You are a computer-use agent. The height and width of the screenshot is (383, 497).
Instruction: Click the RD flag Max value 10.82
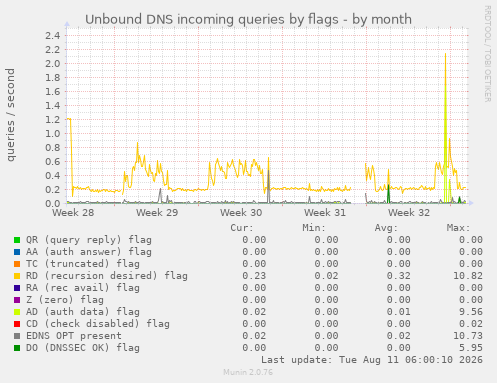point(468,276)
